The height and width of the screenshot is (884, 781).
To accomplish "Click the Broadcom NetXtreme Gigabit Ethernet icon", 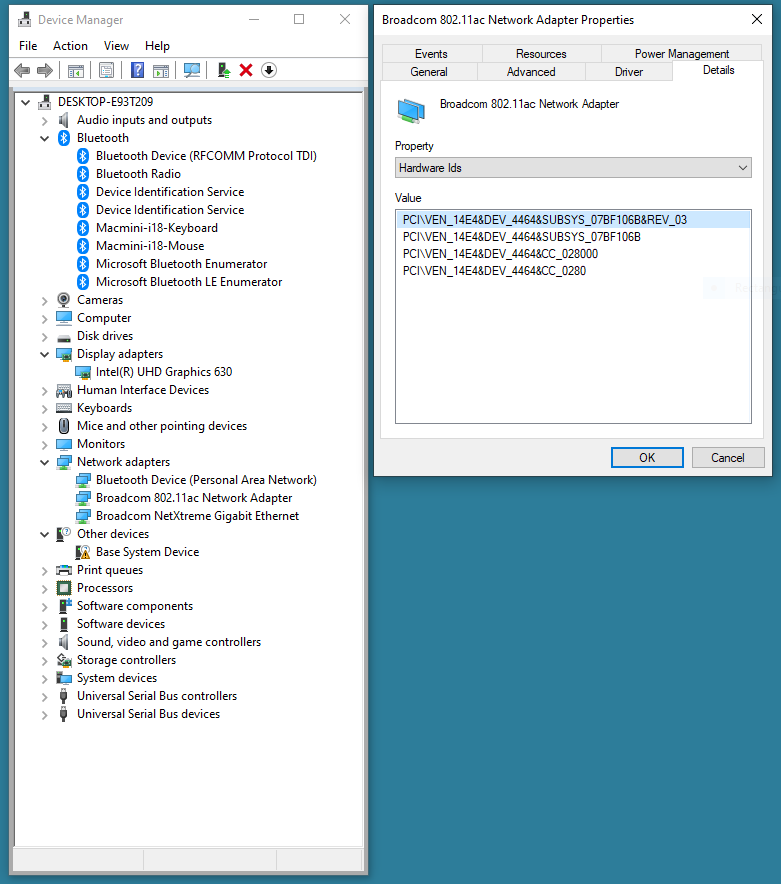I will pyautogui.click(x=83, y=516).
